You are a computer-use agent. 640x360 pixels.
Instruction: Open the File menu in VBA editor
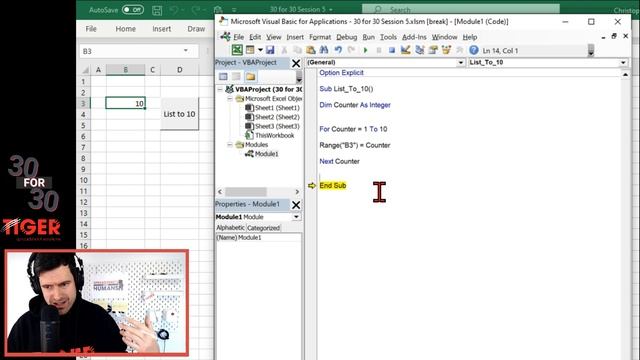tap(238, 37)
